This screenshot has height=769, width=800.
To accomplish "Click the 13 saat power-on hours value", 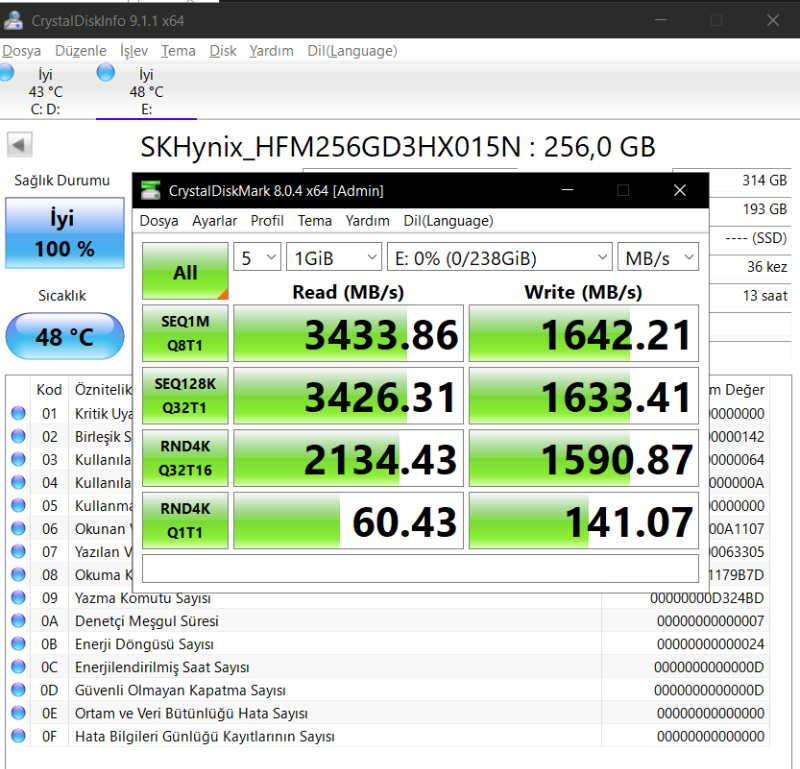I will pos(765,295).
